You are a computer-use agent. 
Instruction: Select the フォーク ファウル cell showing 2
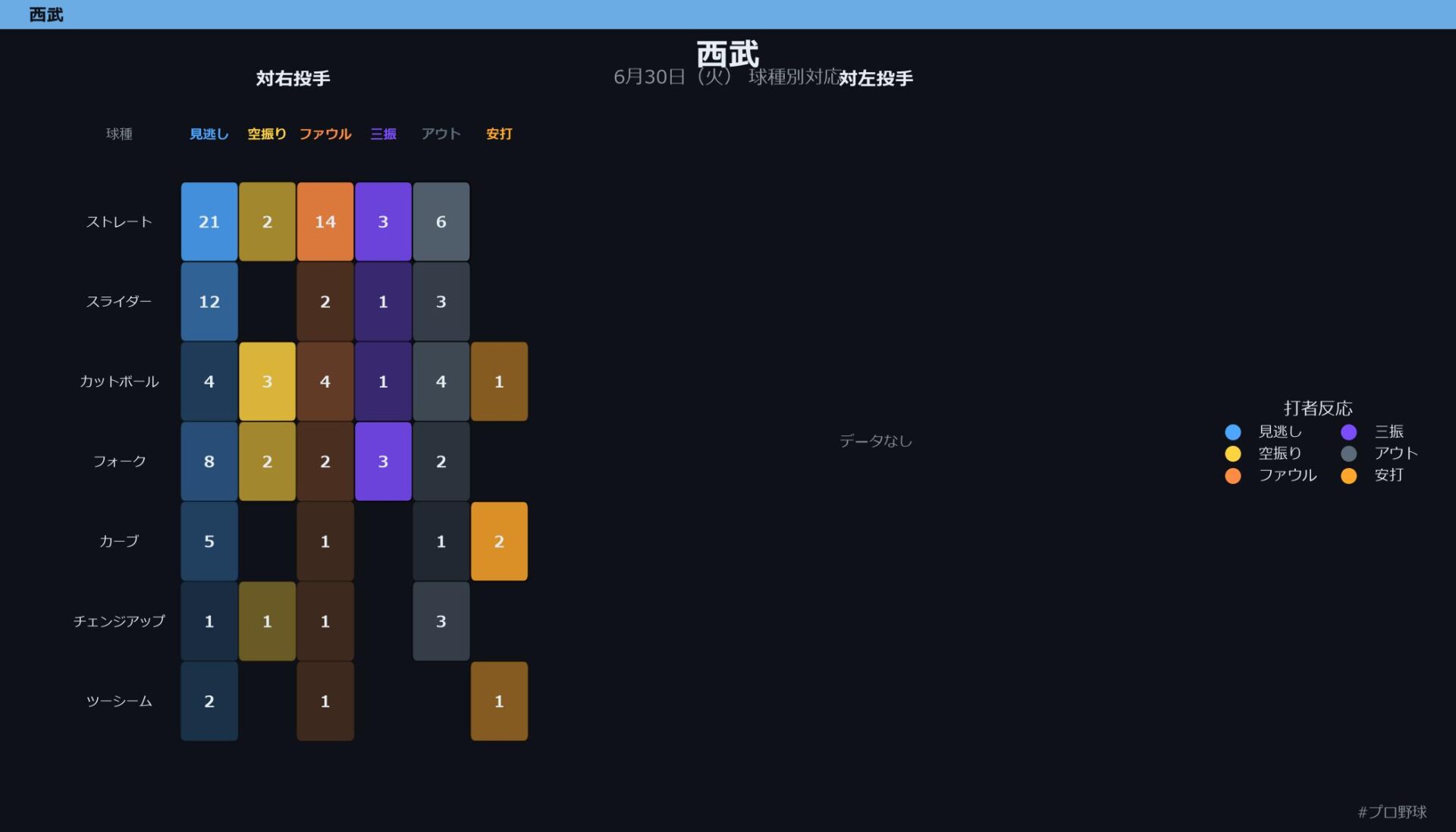325,461
